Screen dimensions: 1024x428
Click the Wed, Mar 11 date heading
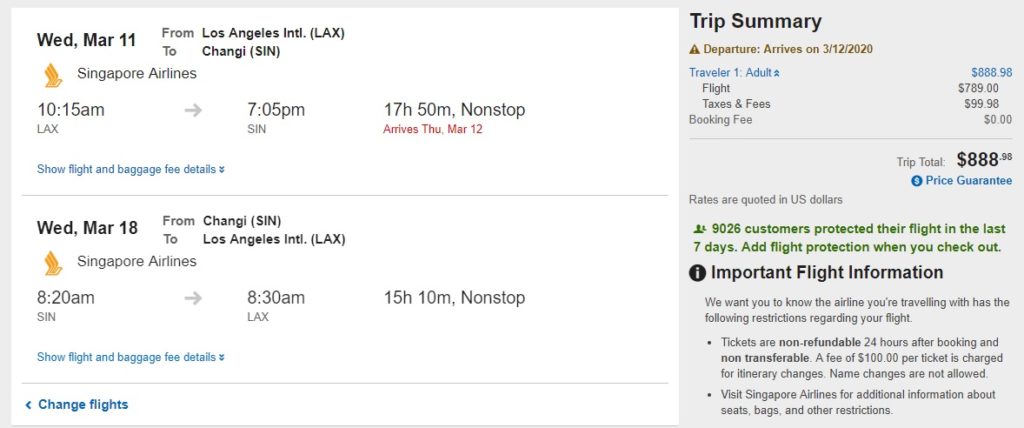point(87,40)
